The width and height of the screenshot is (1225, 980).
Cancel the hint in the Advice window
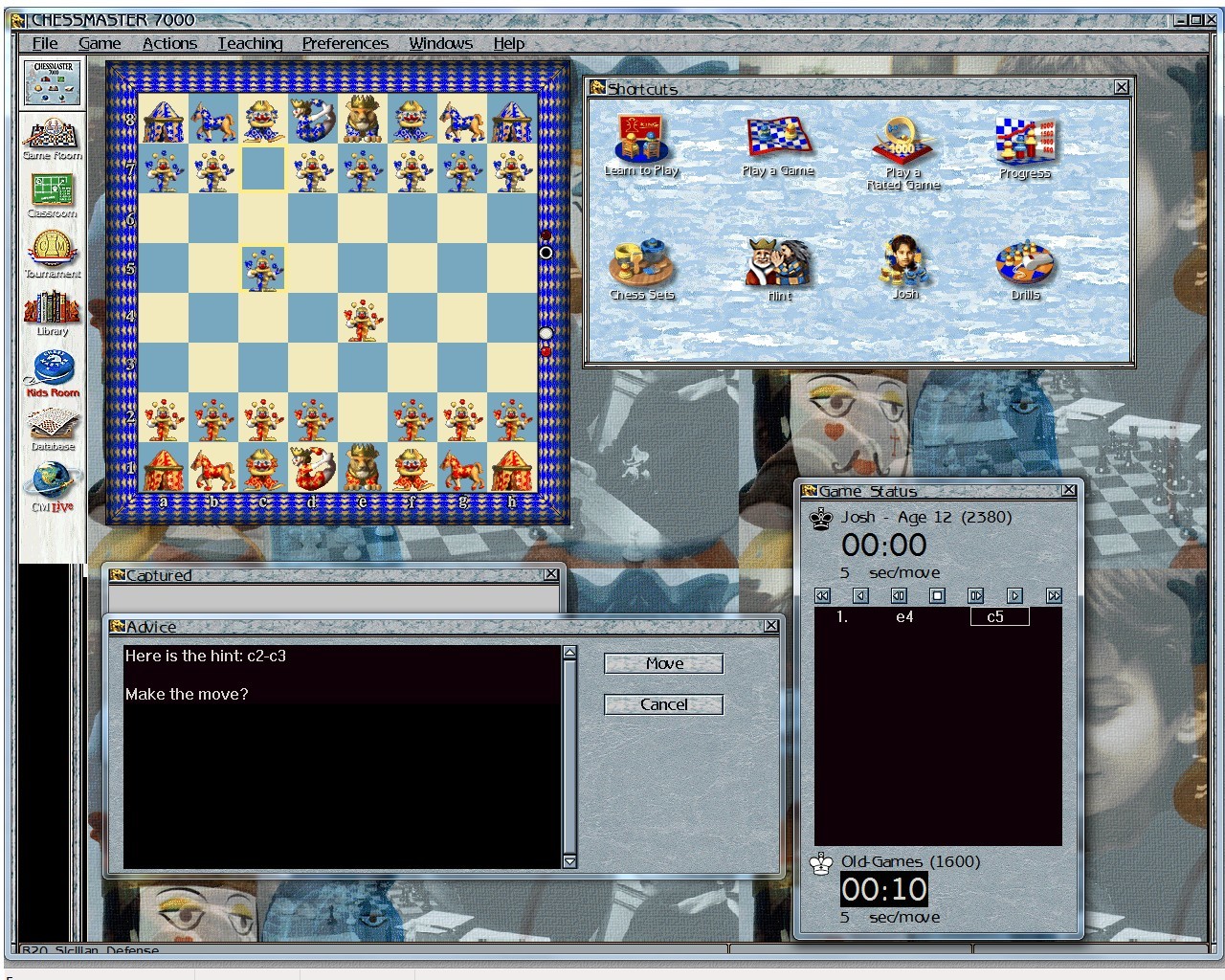[x=664, y=704]
